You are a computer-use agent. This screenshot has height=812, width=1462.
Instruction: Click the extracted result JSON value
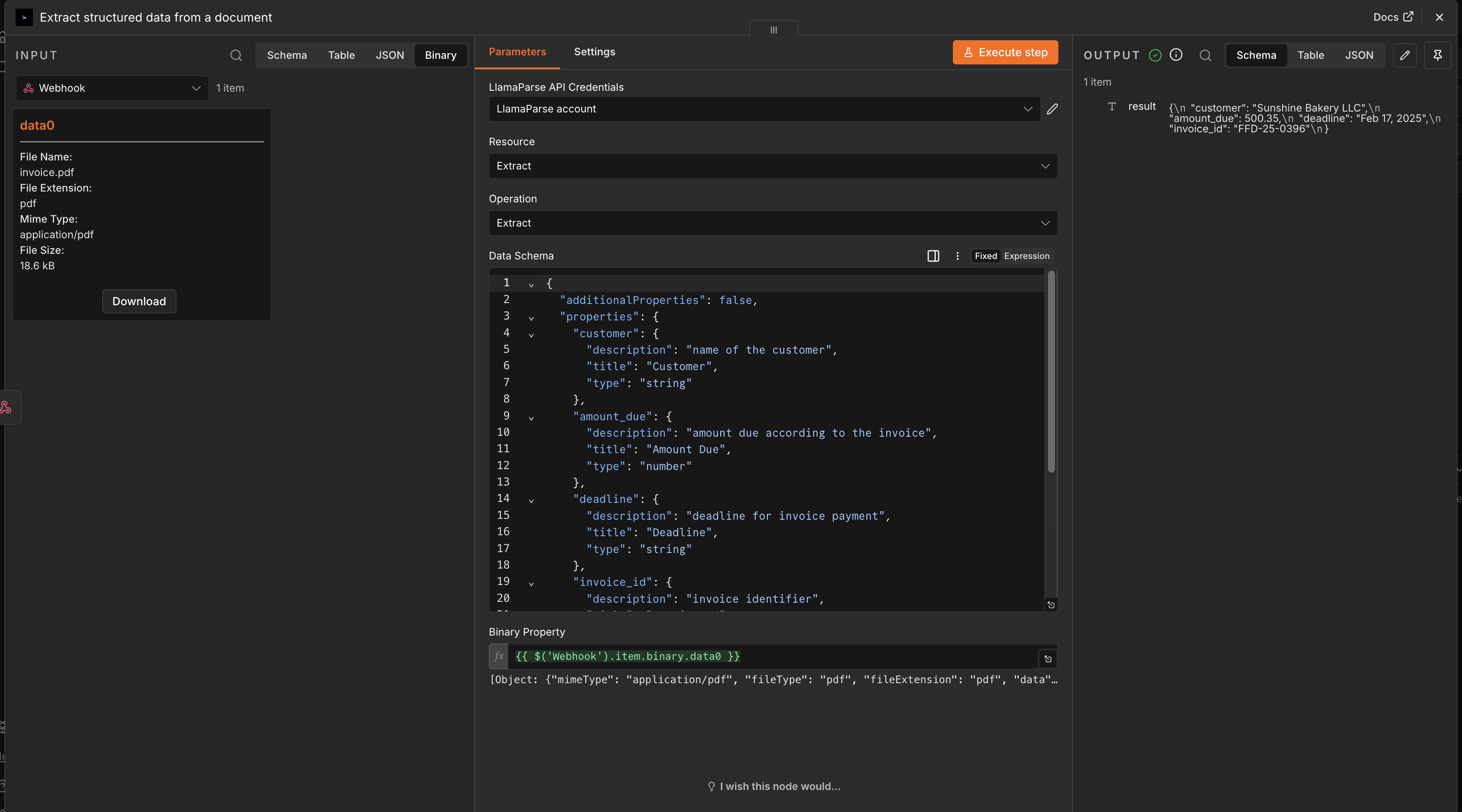click(x=1304, y=118)
